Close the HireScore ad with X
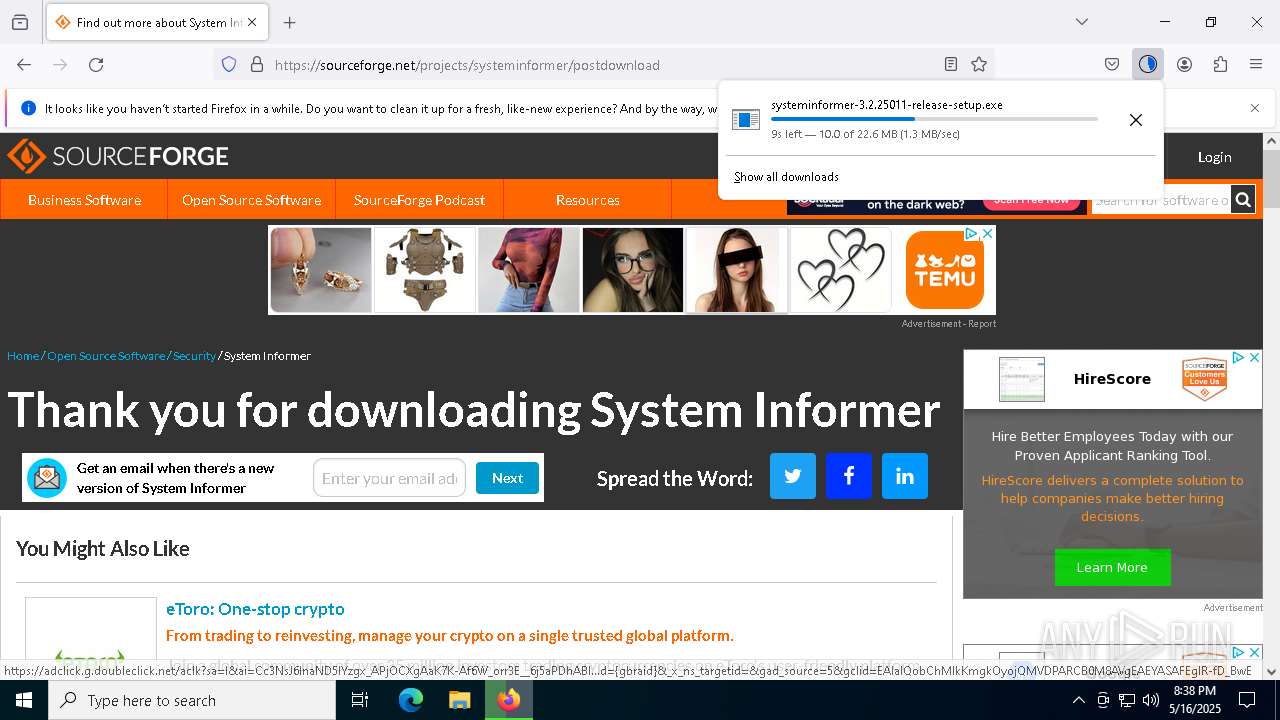 pos(1254,357)
